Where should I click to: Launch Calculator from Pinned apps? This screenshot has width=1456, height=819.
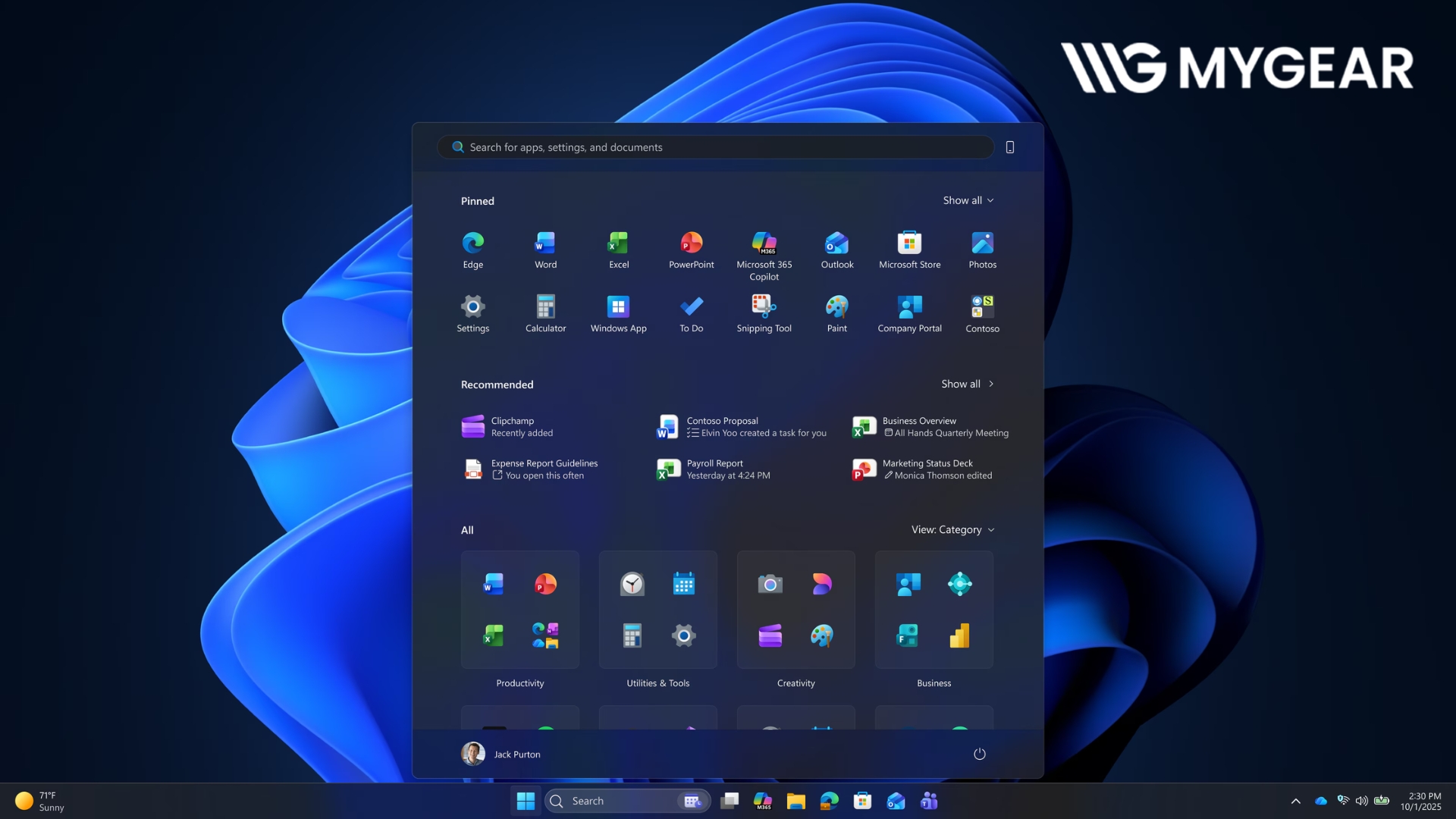tap(545, 314)
